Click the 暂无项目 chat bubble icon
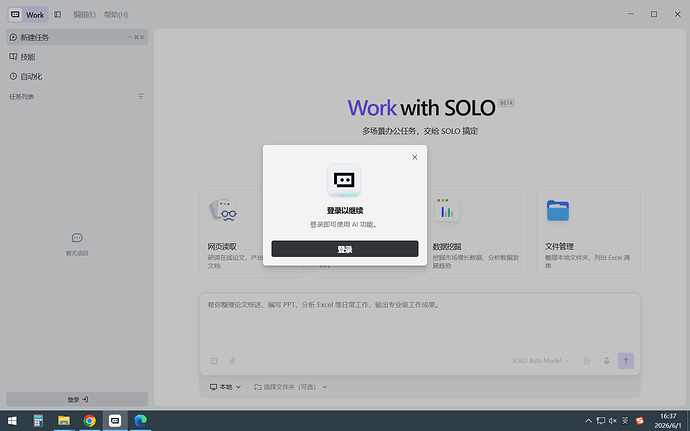Screen dimensions: 690x431 (x=77, y=238)
